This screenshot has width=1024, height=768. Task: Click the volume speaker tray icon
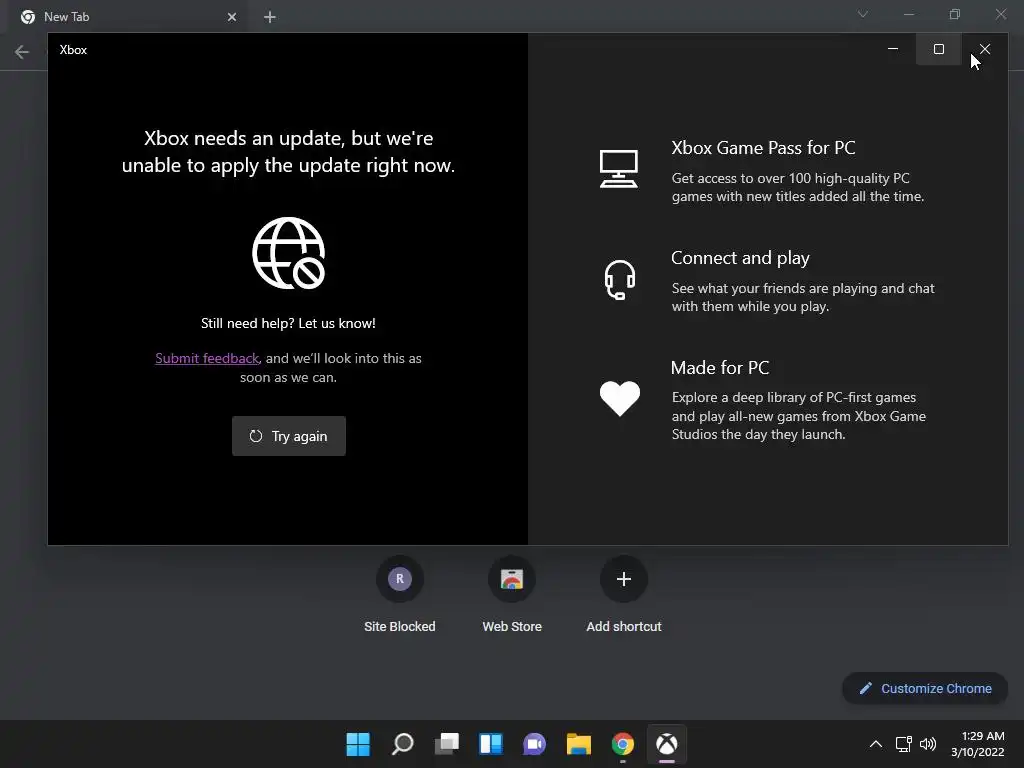click(927, 744)
